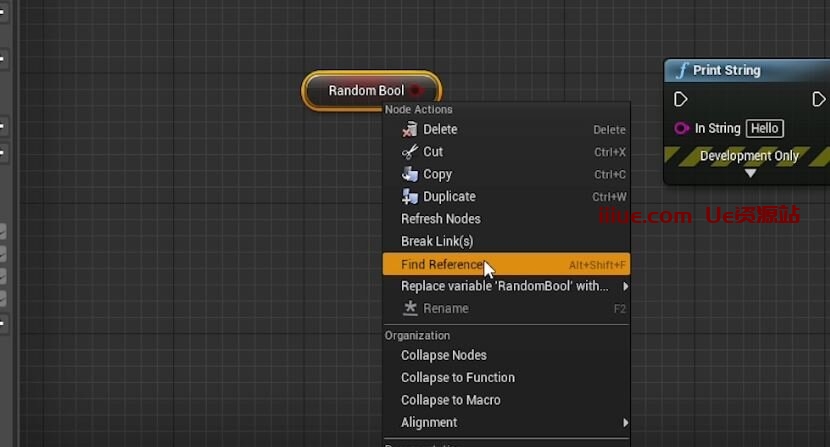Click the Print String function icon
830x447 pixels.
[682, 70]
